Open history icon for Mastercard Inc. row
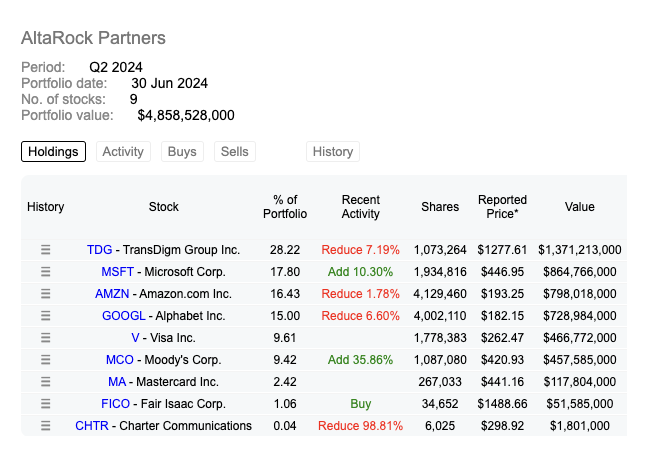Screen dimensions: 646x456 [x=45, y=382]
